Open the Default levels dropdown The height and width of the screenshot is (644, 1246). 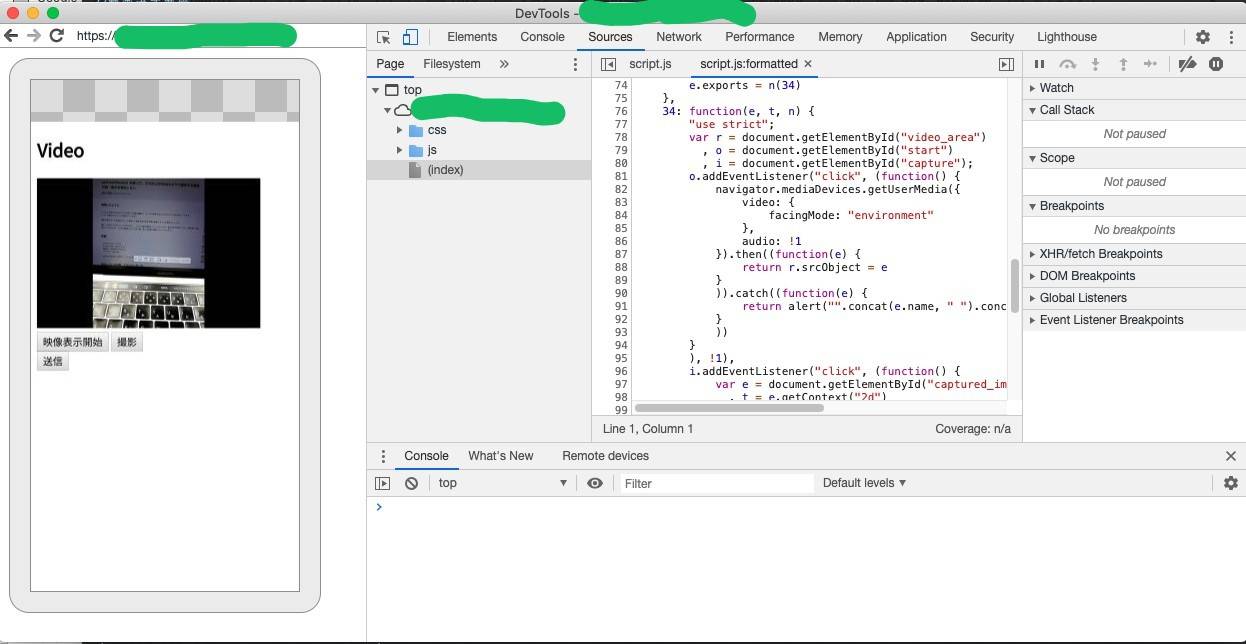864,483
